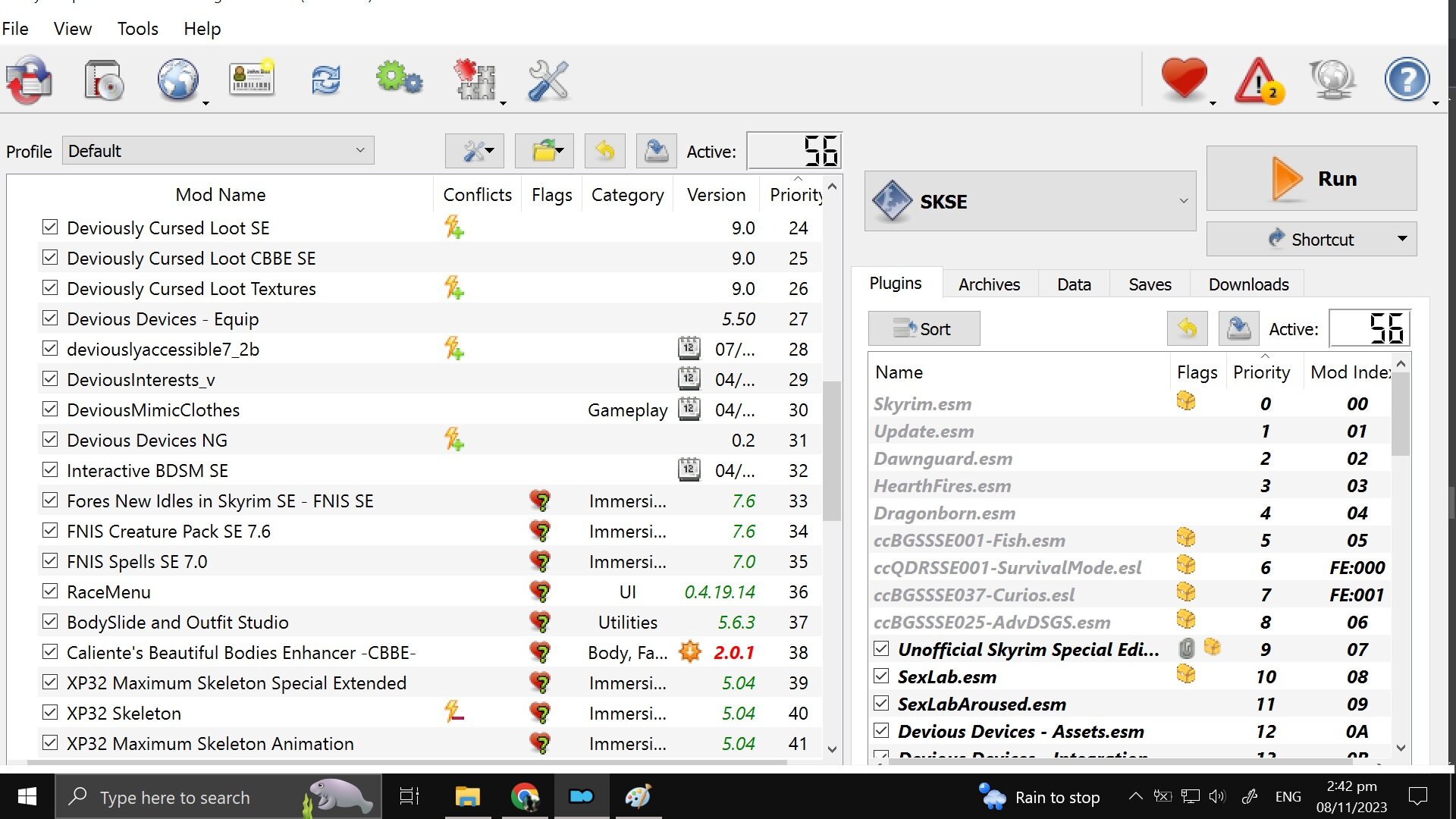
Task: Open the Help question mark icon
Action: click(1407, 80)
